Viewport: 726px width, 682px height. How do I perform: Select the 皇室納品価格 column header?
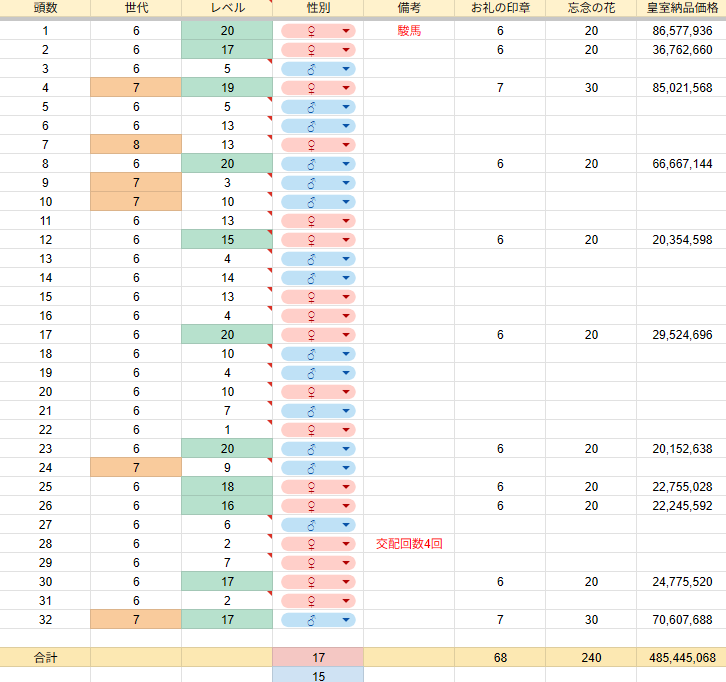coord(682,8)
